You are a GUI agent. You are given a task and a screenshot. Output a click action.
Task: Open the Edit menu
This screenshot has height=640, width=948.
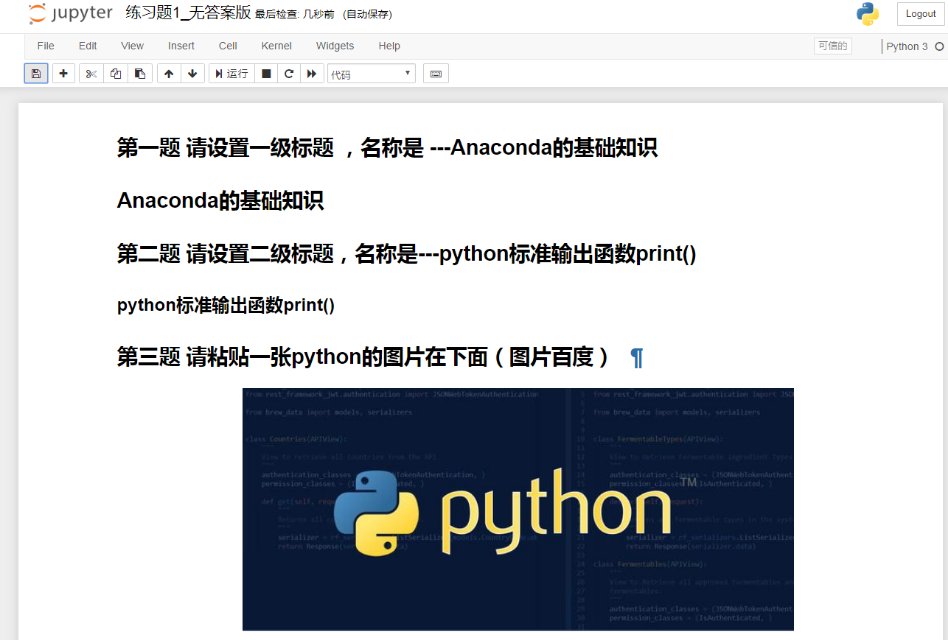click(x=88, y=46)
